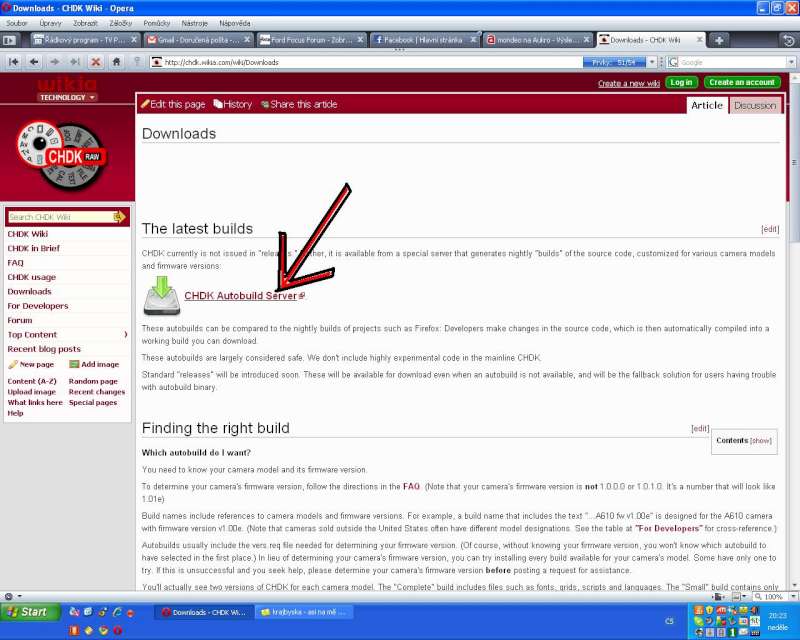Viewport: 800px width, 640px height.
Task: Show the Contents table of contents
Action: [x=761, y=440]
